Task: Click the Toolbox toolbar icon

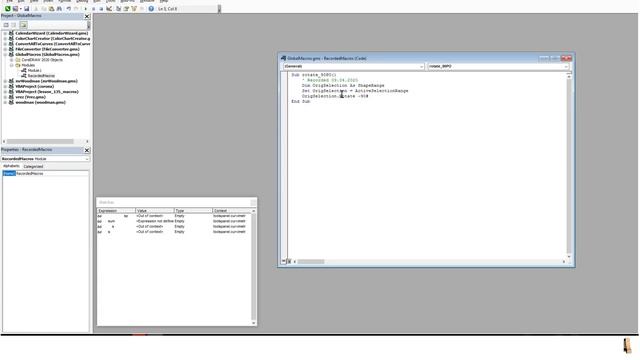Action: [x=142, y=9]
